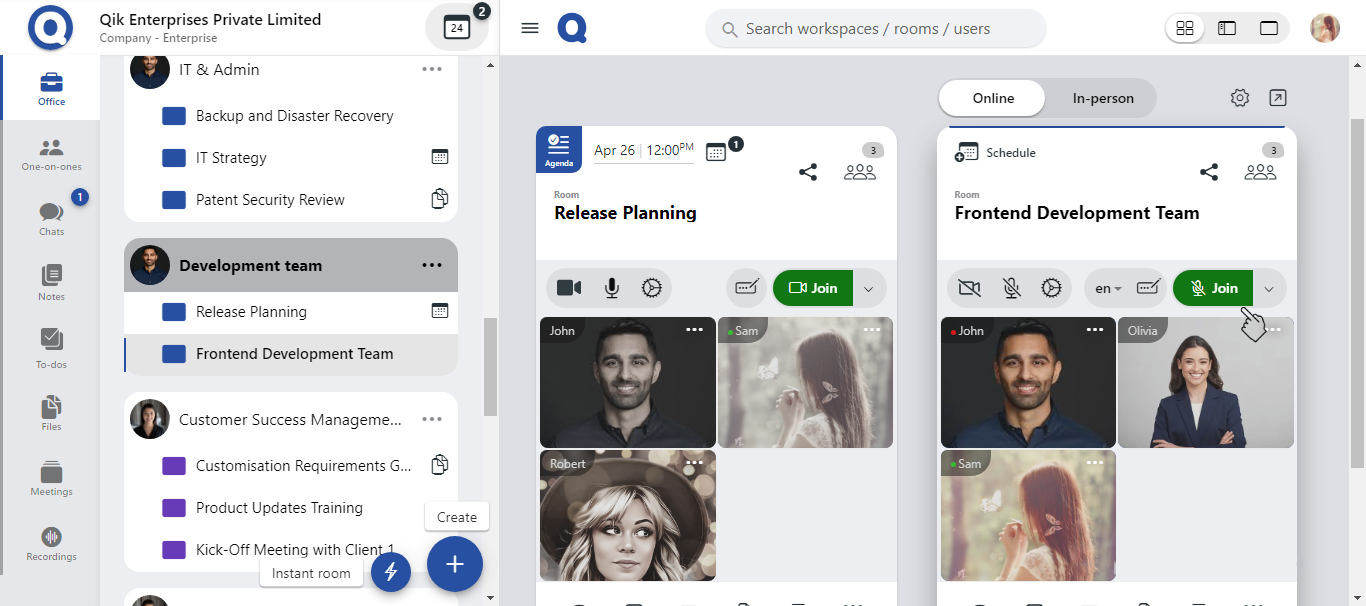1366x606 pixels.
Task: Open the Chats sidebar section
Action: click(51, 217)
